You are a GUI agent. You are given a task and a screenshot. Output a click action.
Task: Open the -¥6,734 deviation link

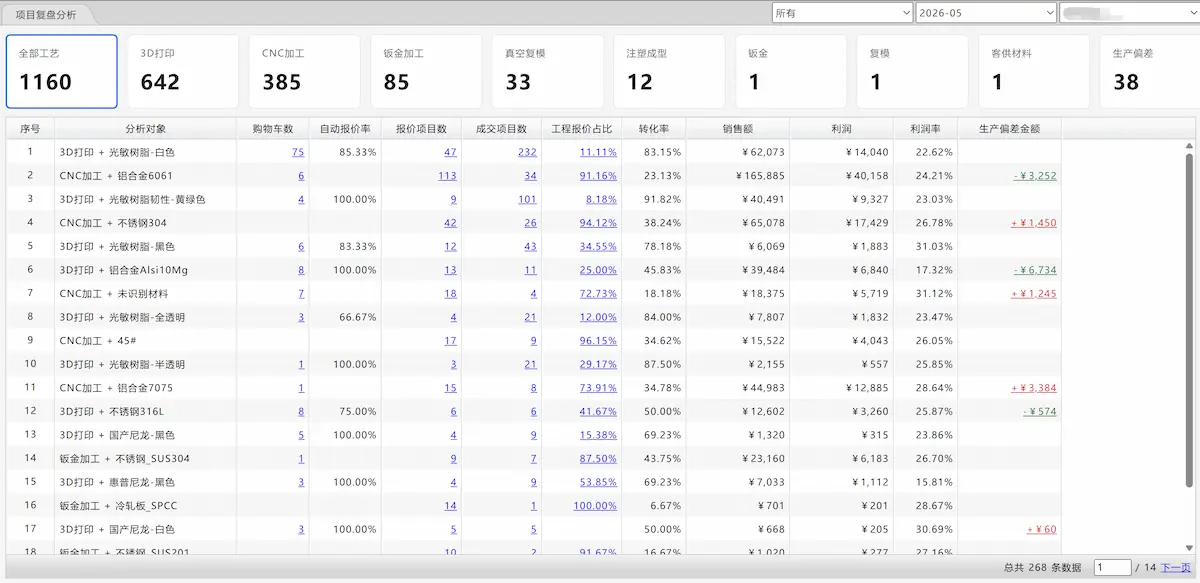(x=1034, y=270)
